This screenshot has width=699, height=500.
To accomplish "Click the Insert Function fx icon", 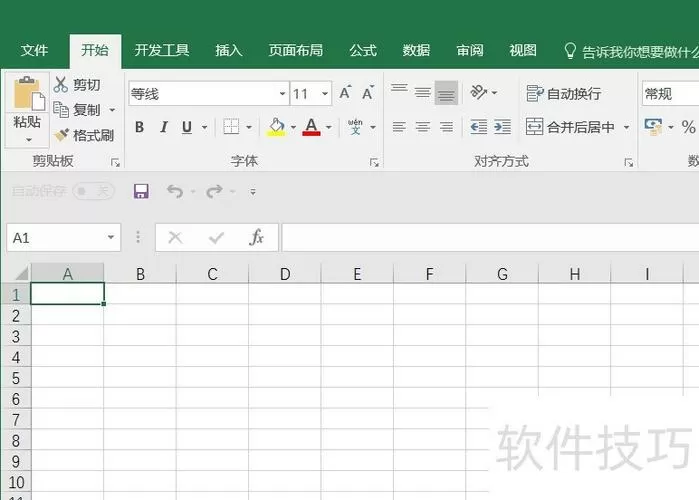I will (256, 238).
